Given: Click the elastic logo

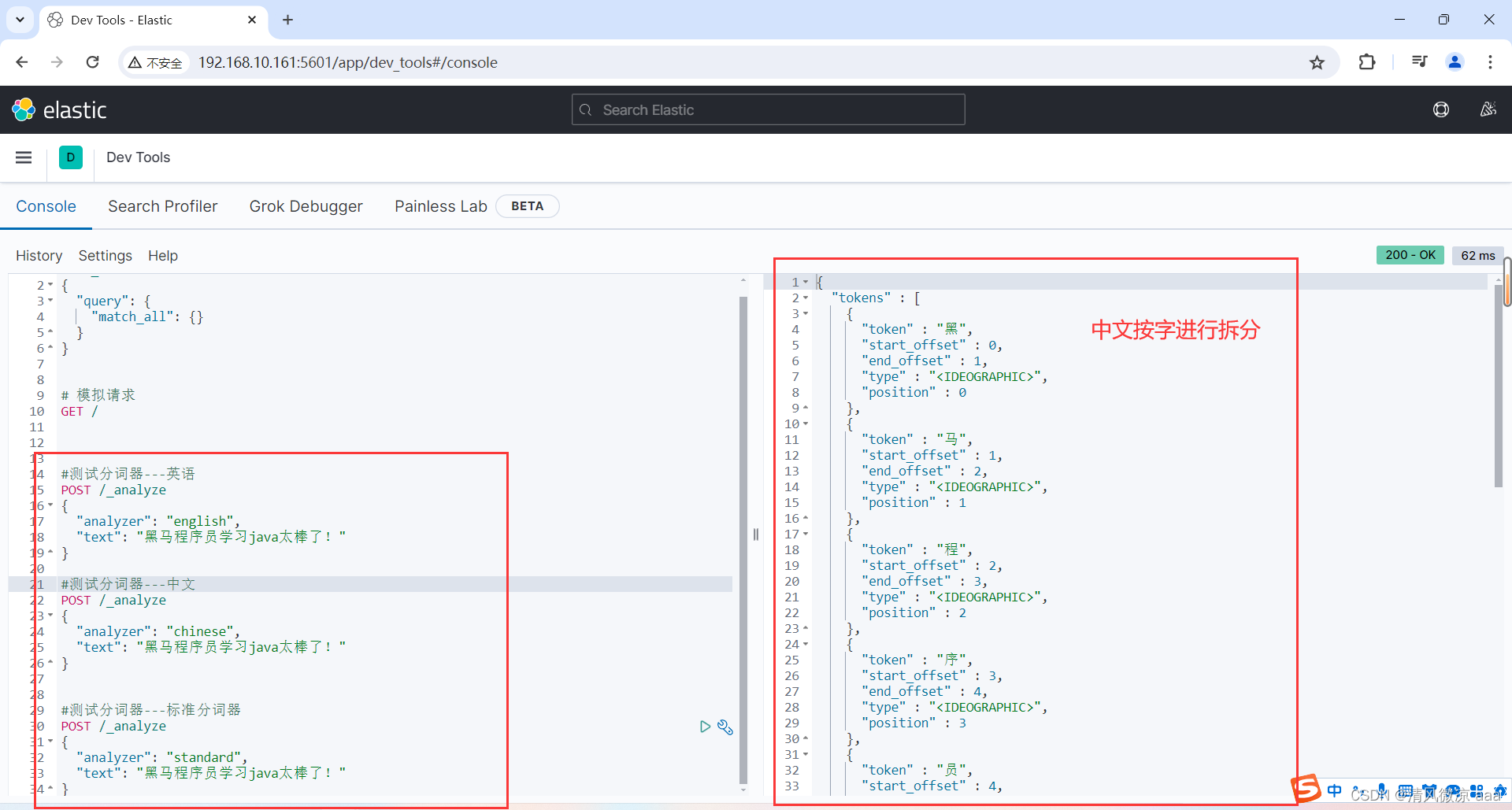Looking at the screenshot, I should (60, 110).
